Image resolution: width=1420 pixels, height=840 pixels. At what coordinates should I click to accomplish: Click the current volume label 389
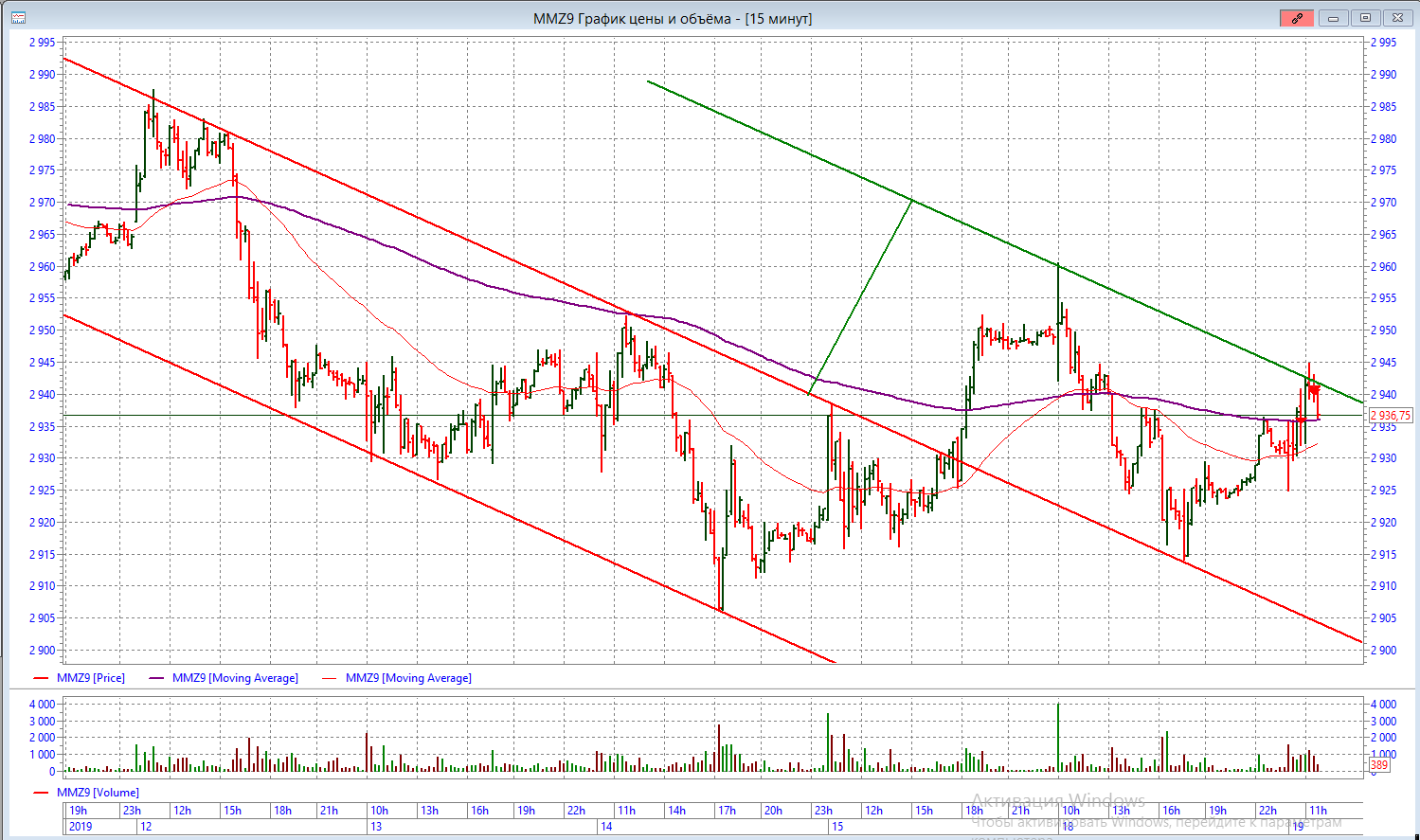click(x=1379, y=765)
